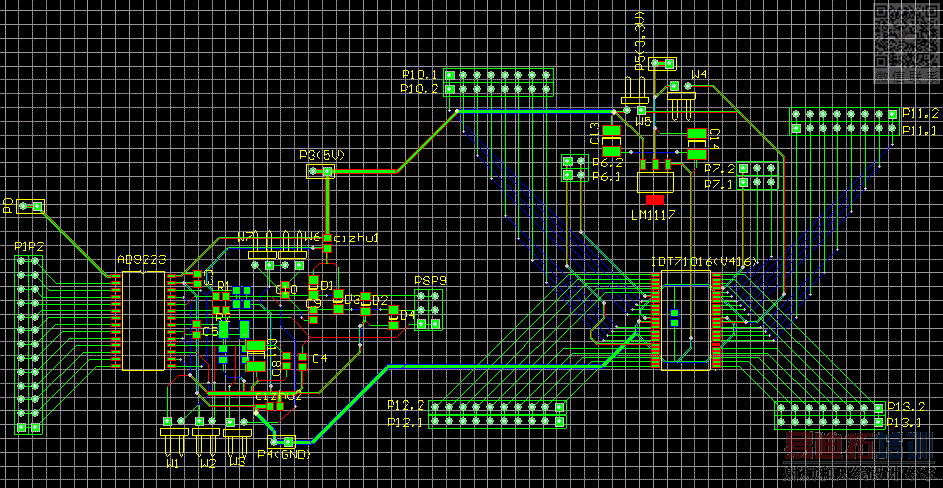Select the IDT71016(V416) chip footprint
Viewport: 943px width, 488px height.
coord(686,320)
